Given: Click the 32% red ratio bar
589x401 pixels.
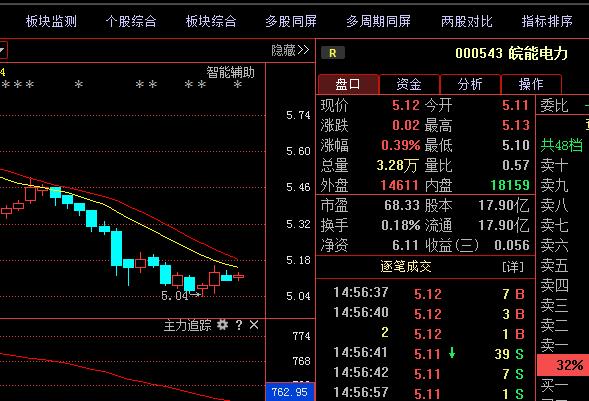Looking at the screenshot, I should tap(563, 365).
